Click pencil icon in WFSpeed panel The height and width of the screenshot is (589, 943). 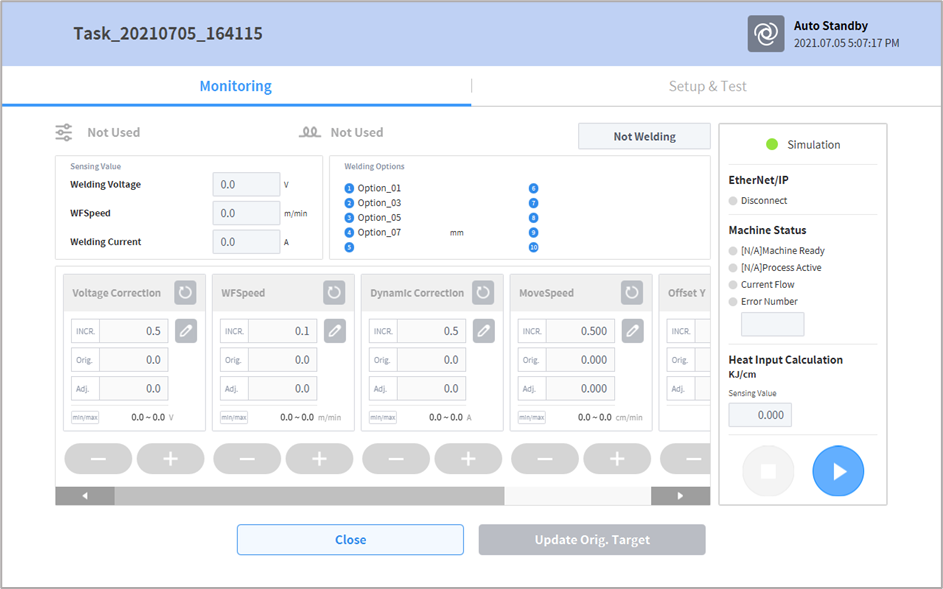335,331
